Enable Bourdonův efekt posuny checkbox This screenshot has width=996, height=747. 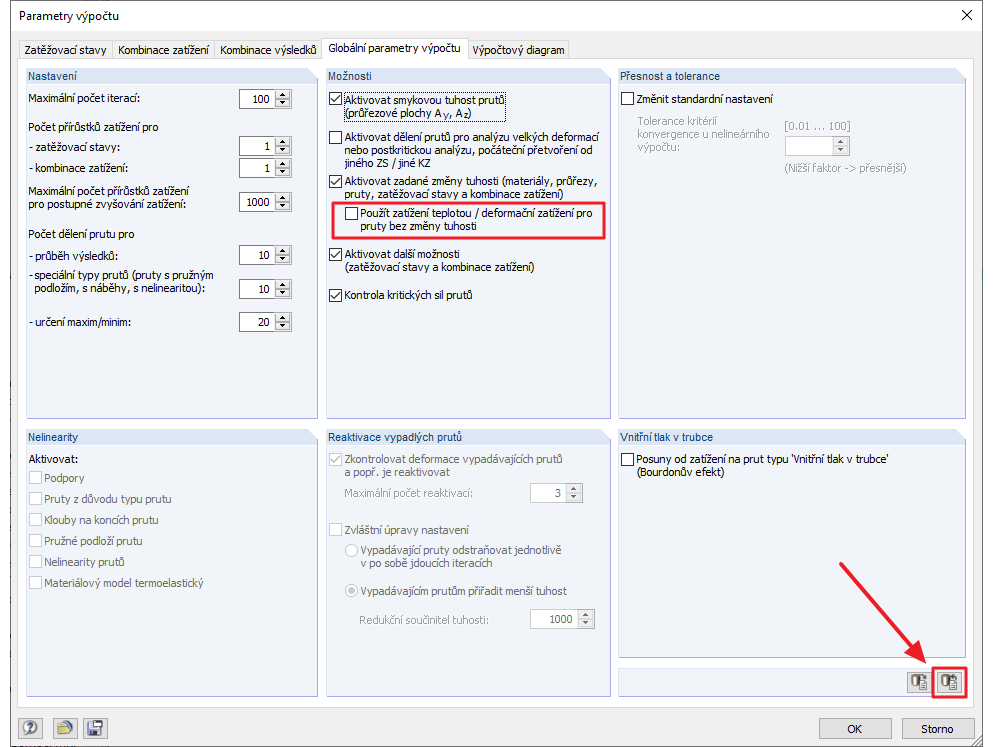628,459
